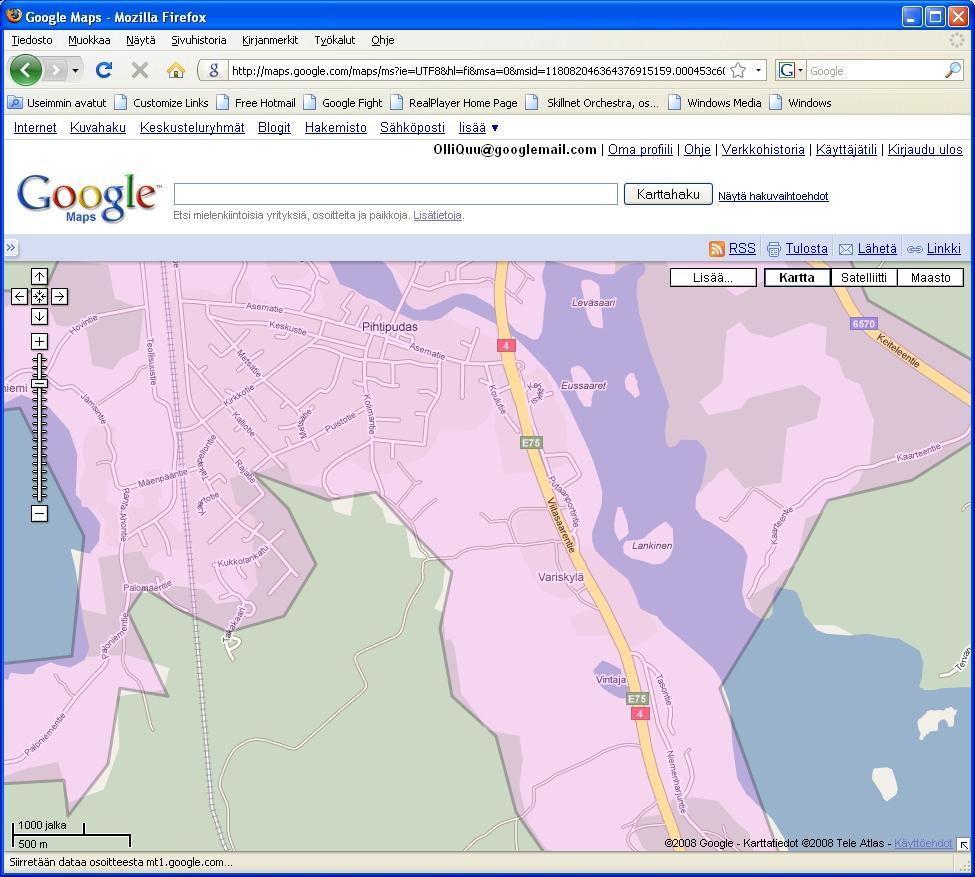Click the stop loading X icon
This screenshot has height=877, width=975.
pyautogui.click(x=140, y=70)
